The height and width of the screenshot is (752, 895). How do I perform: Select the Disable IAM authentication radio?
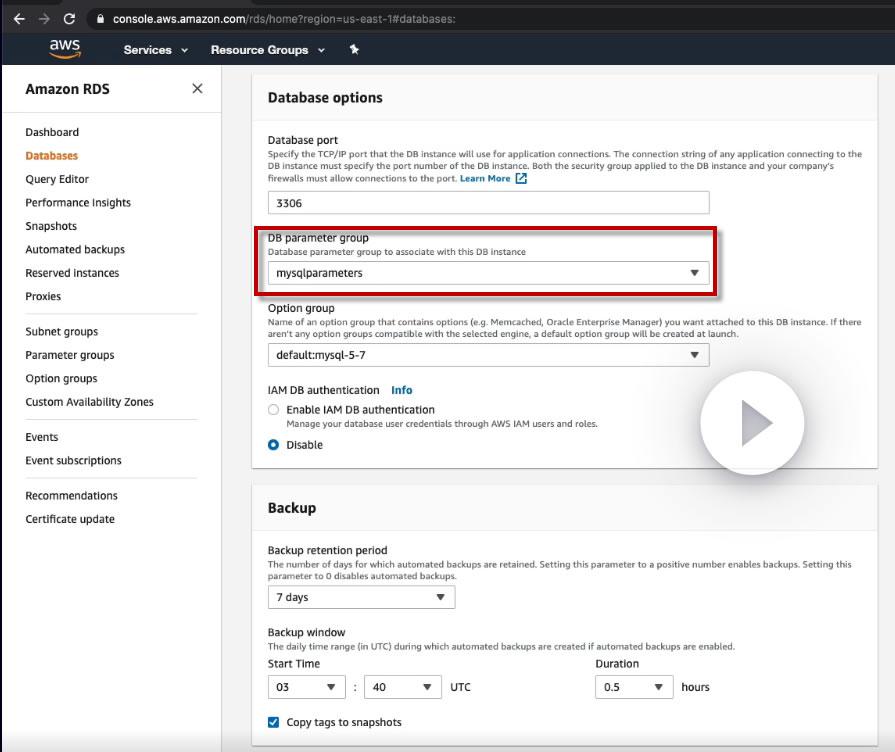click(273, 445)
